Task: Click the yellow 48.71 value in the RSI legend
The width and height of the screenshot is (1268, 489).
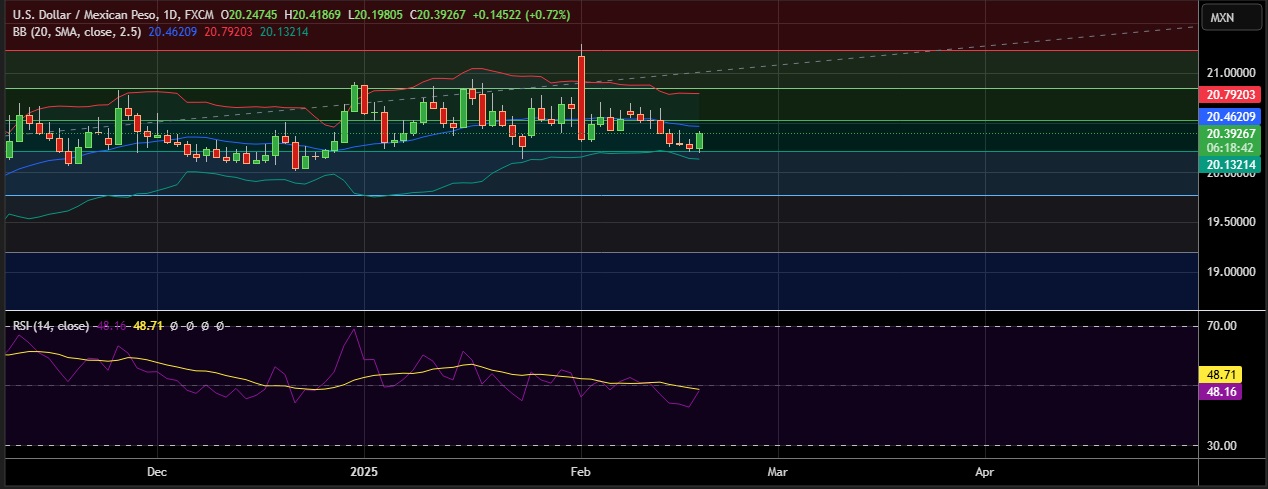Action: click(148, 326)
